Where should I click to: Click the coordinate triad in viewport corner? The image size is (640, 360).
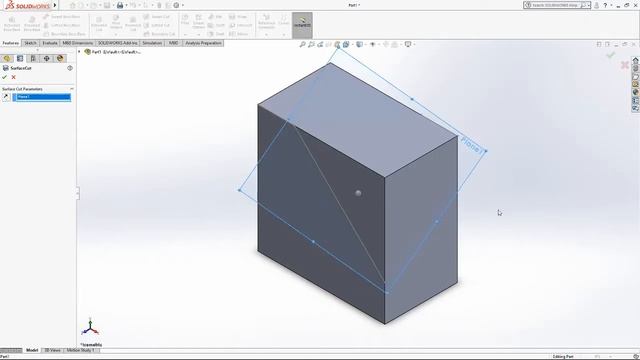90,327
